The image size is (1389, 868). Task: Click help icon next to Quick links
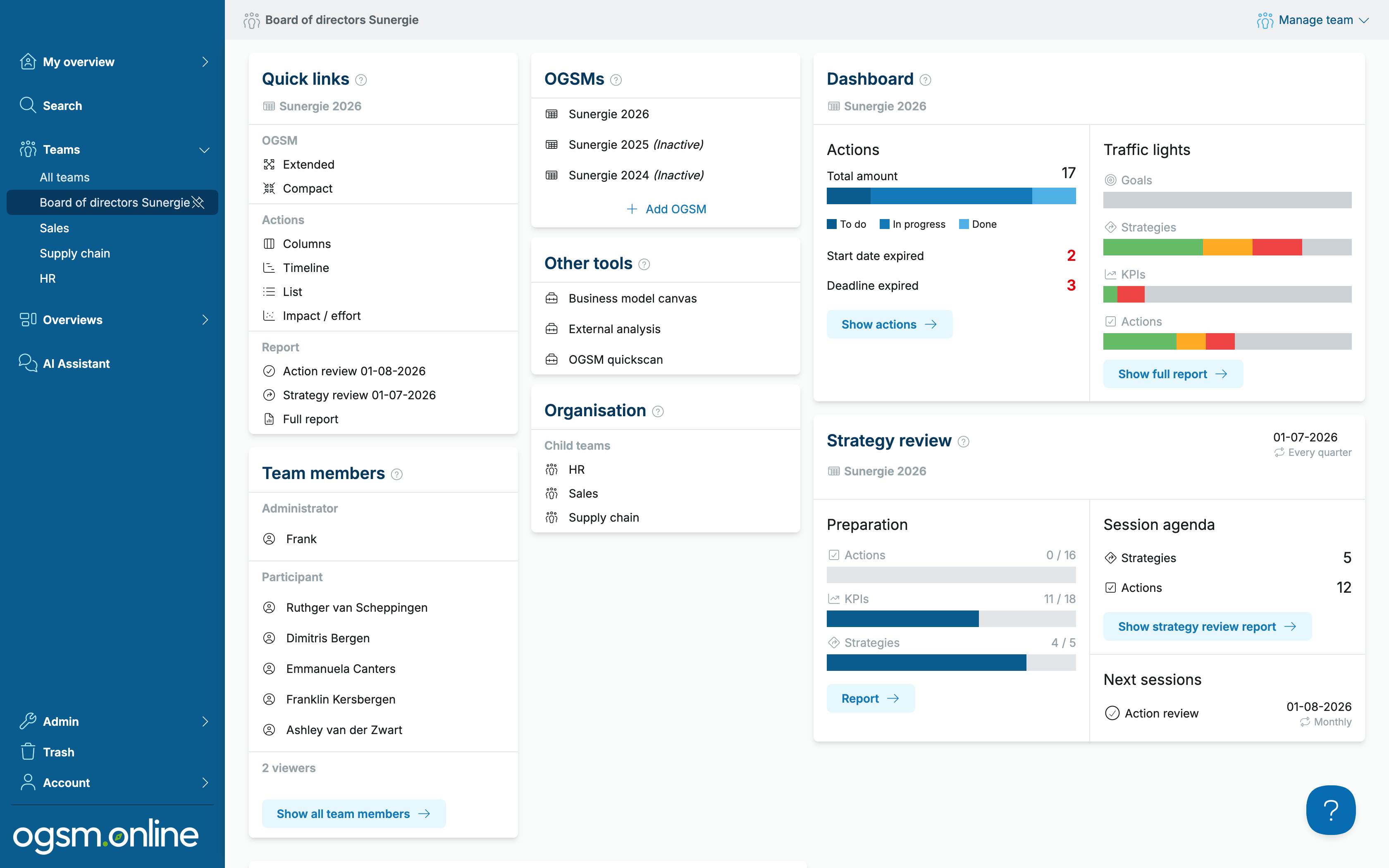tap(361, 80)
